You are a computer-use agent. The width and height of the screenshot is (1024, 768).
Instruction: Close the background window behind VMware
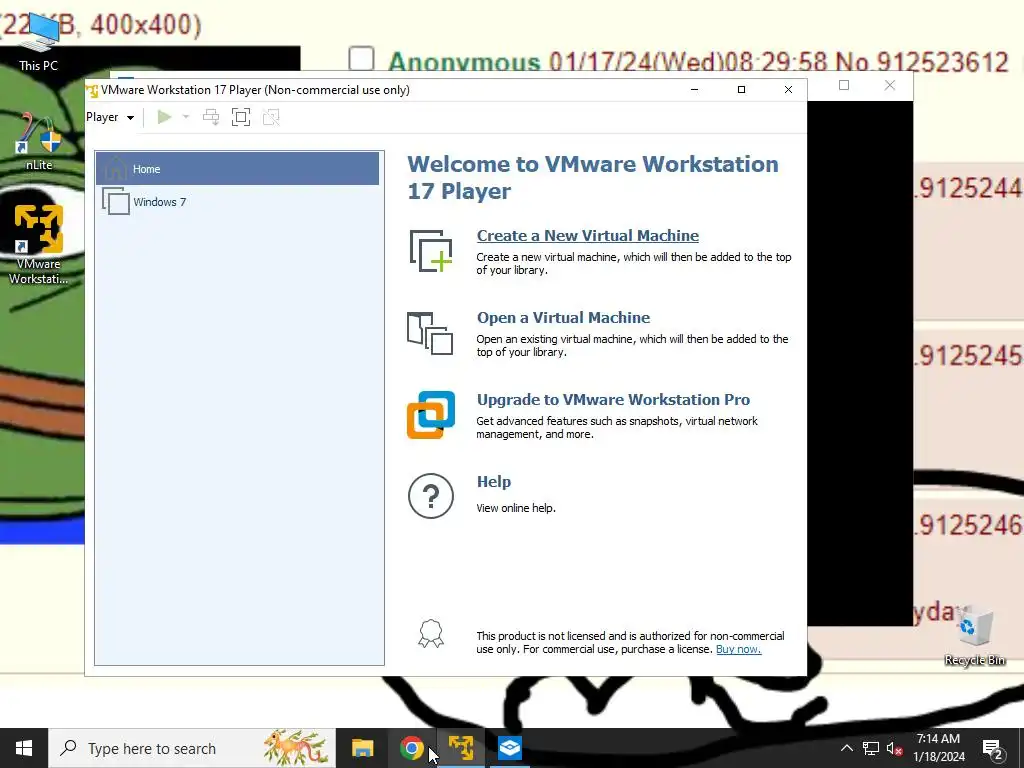[889, 86]
